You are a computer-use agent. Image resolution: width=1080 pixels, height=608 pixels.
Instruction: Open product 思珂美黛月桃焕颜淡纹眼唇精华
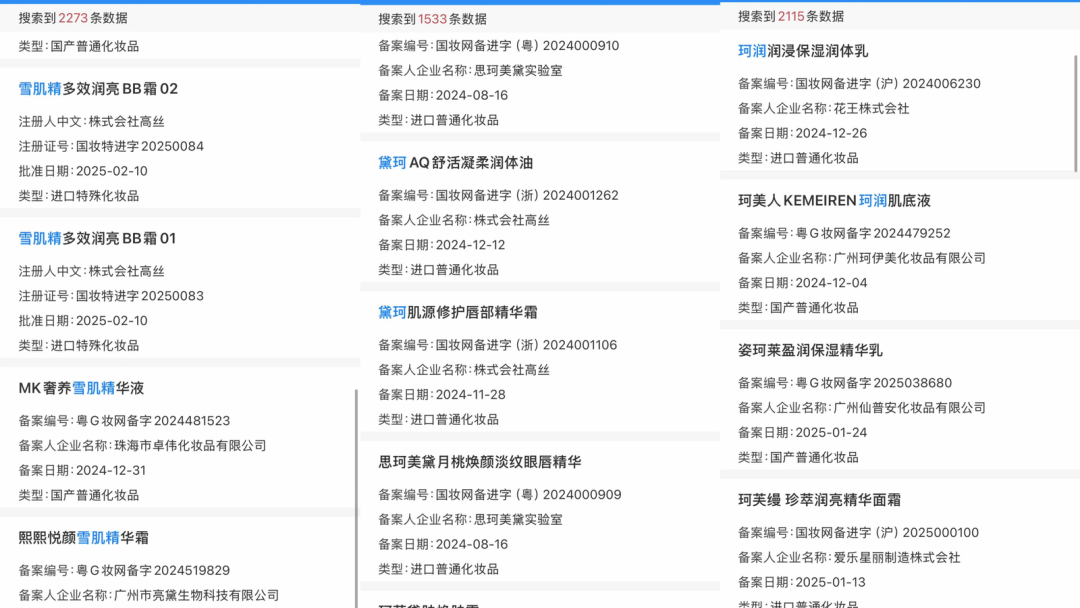tap(479, 462)
